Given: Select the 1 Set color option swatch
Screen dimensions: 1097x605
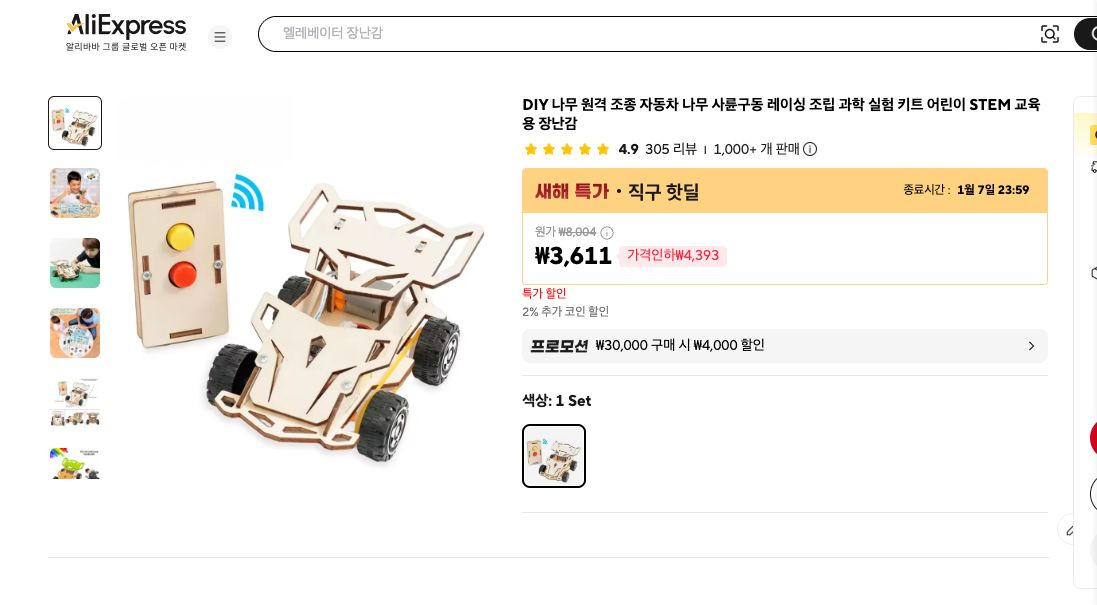Looking at the screenshot, I should point(554,456).
